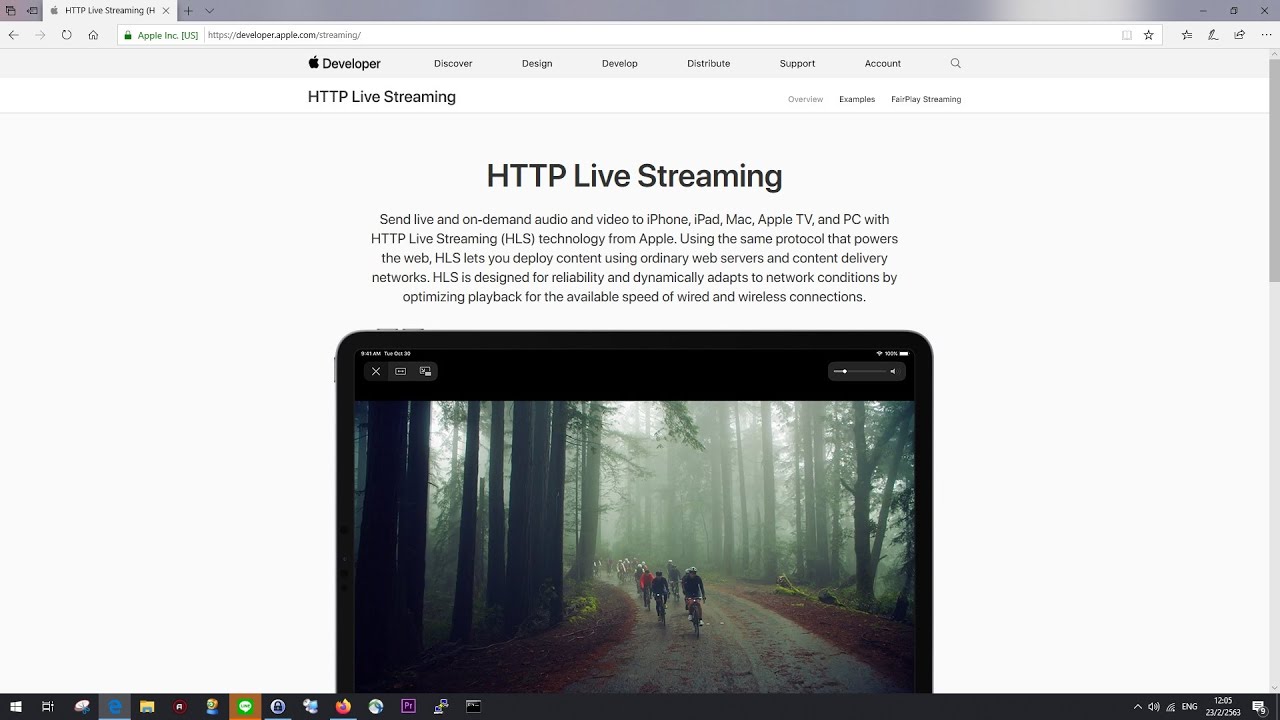The height and width of the screenshot is (720, 1280).
Task: Open the Discover menu
Action: (453, 63)
